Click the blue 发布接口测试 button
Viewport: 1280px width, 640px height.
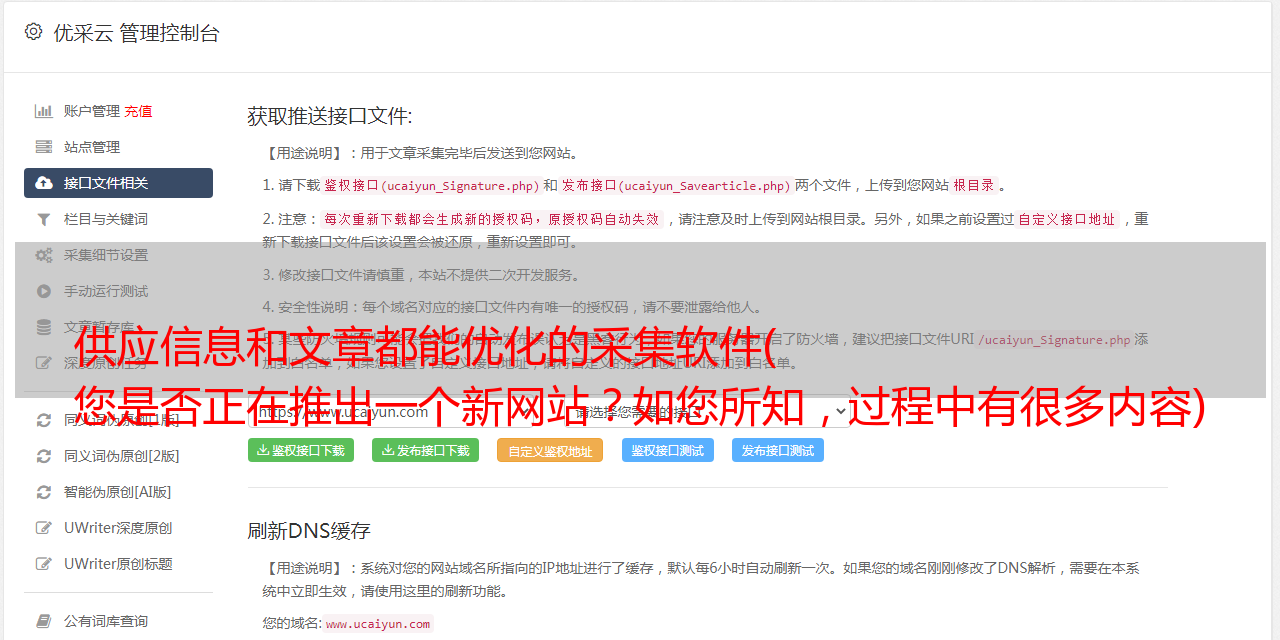[x=778, y=450]
